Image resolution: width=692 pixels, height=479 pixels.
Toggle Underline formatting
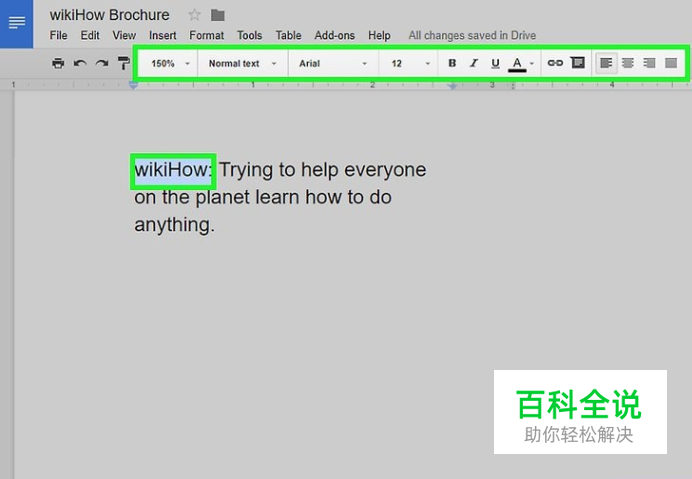pyautogui.click(x=495, y=64)
